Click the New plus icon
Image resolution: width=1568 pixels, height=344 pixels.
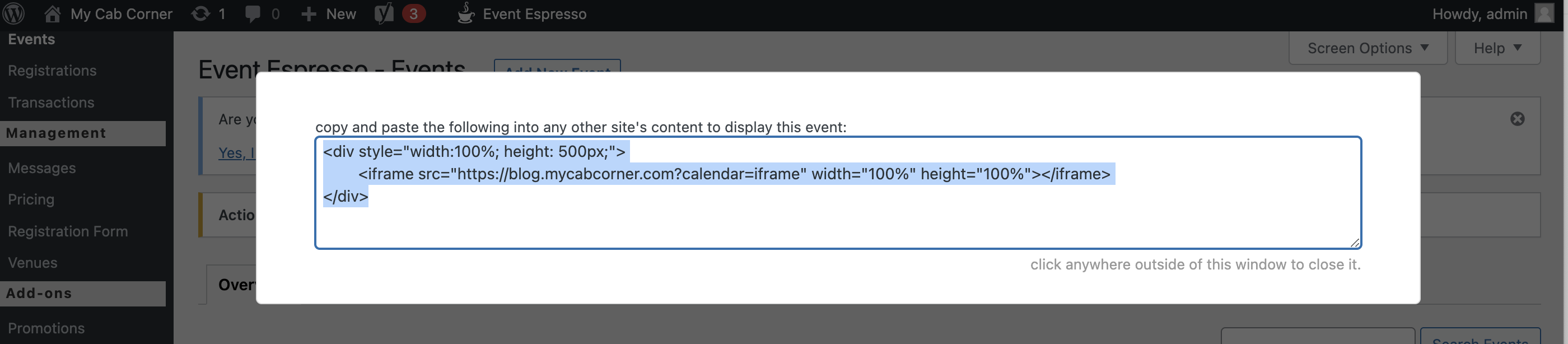(309, 13)
